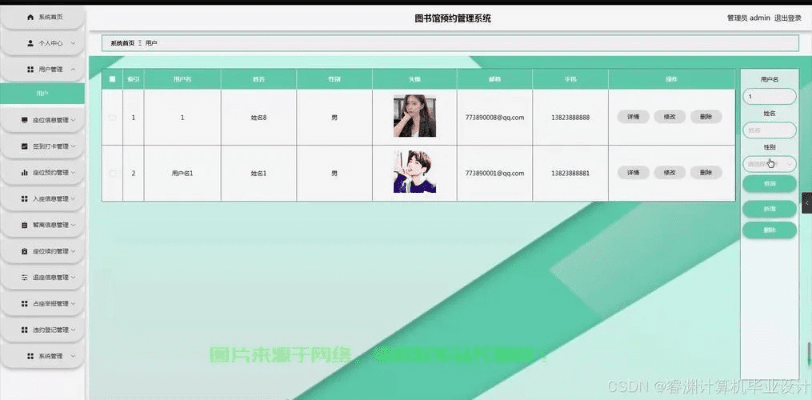Click the bar-chart icon beside 座位预约管理
This screenshot has height=400, width=812.
[24, 173]
